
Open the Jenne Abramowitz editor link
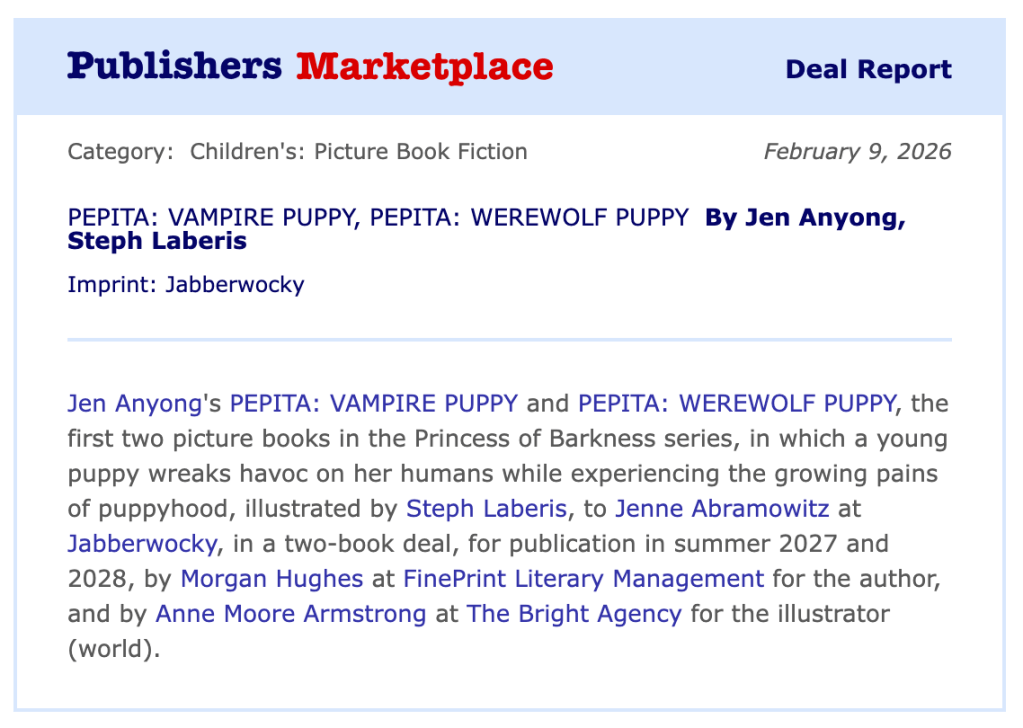tap(722, 509)
